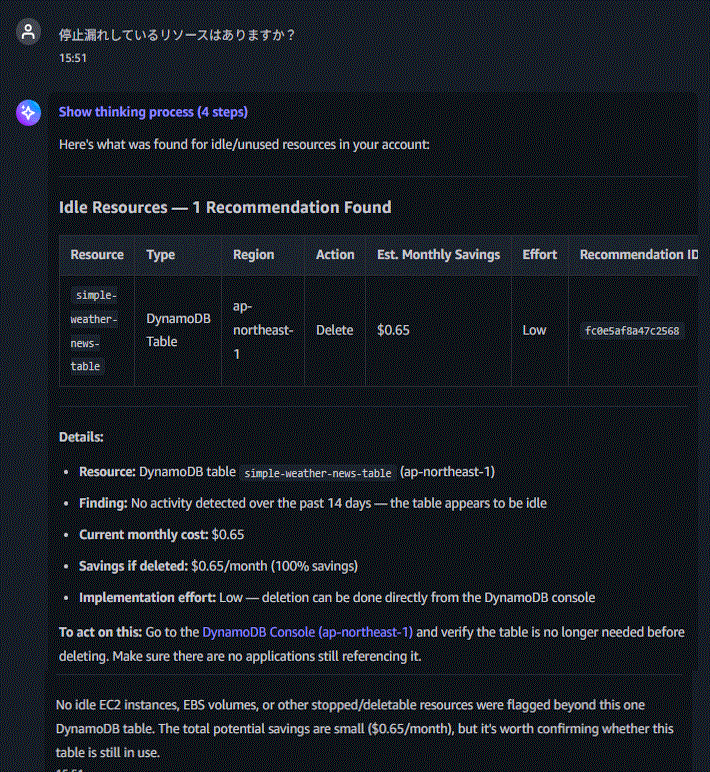Click the 15:51 message timestamp
Viewport: 710px width, 772px height.
[73, 58]
